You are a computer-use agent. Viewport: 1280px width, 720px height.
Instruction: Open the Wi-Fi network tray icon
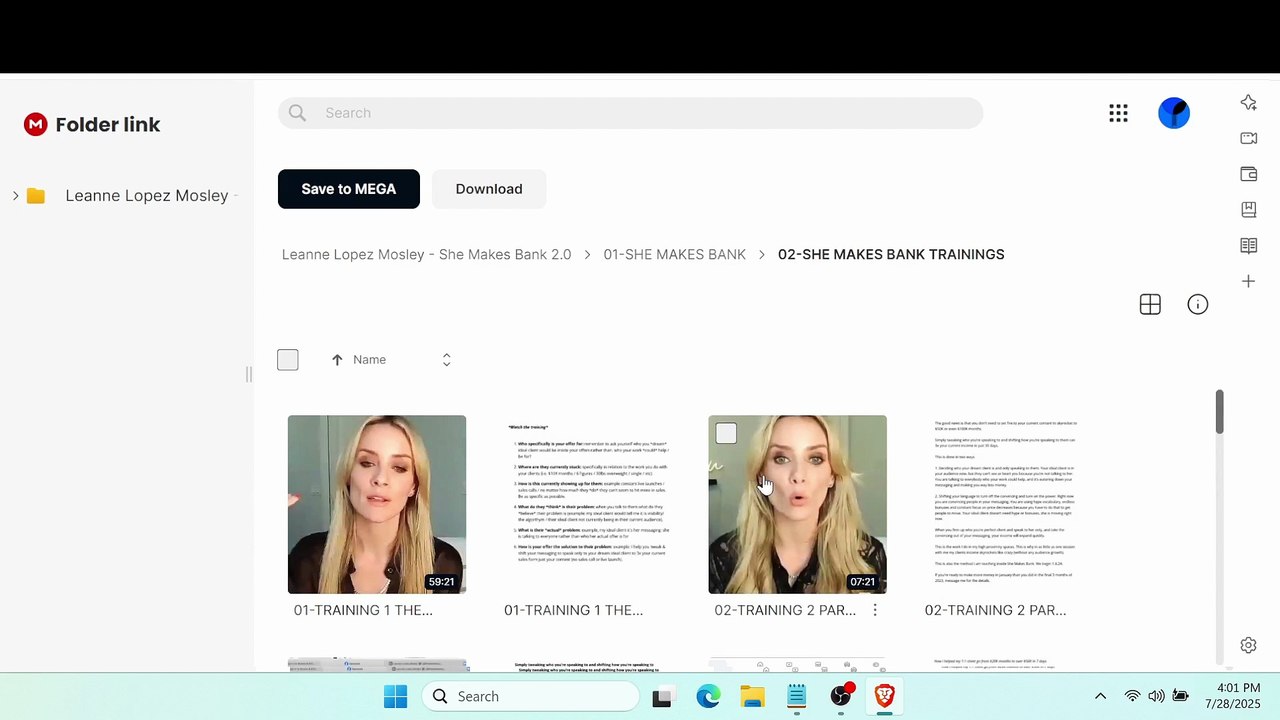1132,697
